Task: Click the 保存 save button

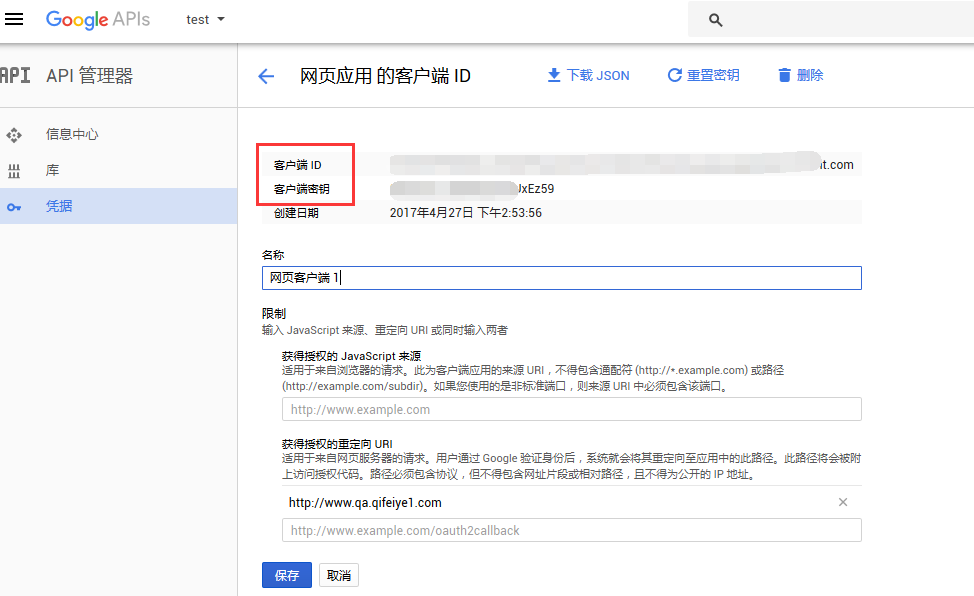Action: (x=287, y=575)
